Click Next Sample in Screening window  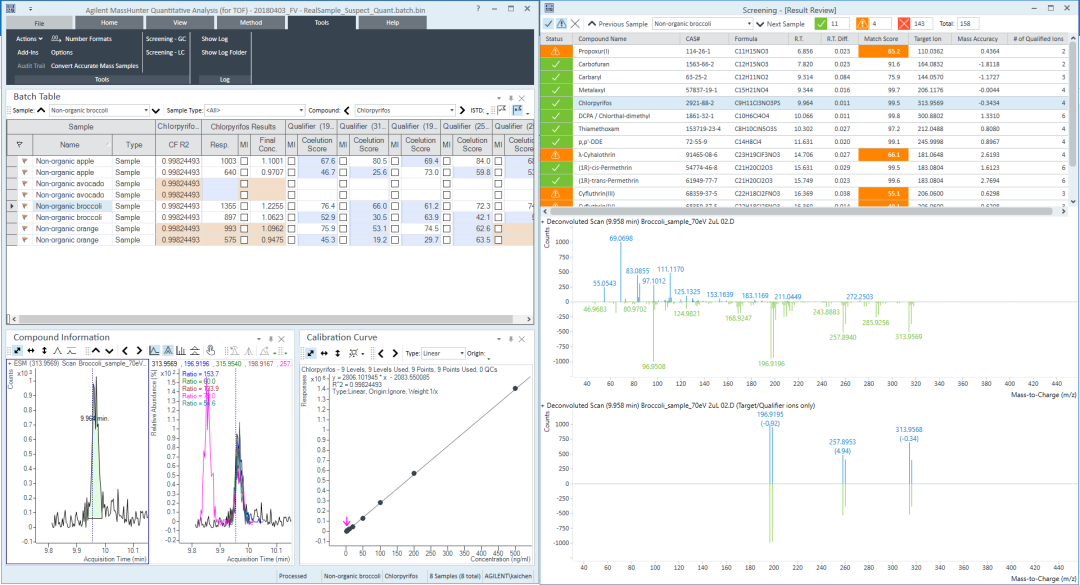pyautogui.click(x=780, y=23)
